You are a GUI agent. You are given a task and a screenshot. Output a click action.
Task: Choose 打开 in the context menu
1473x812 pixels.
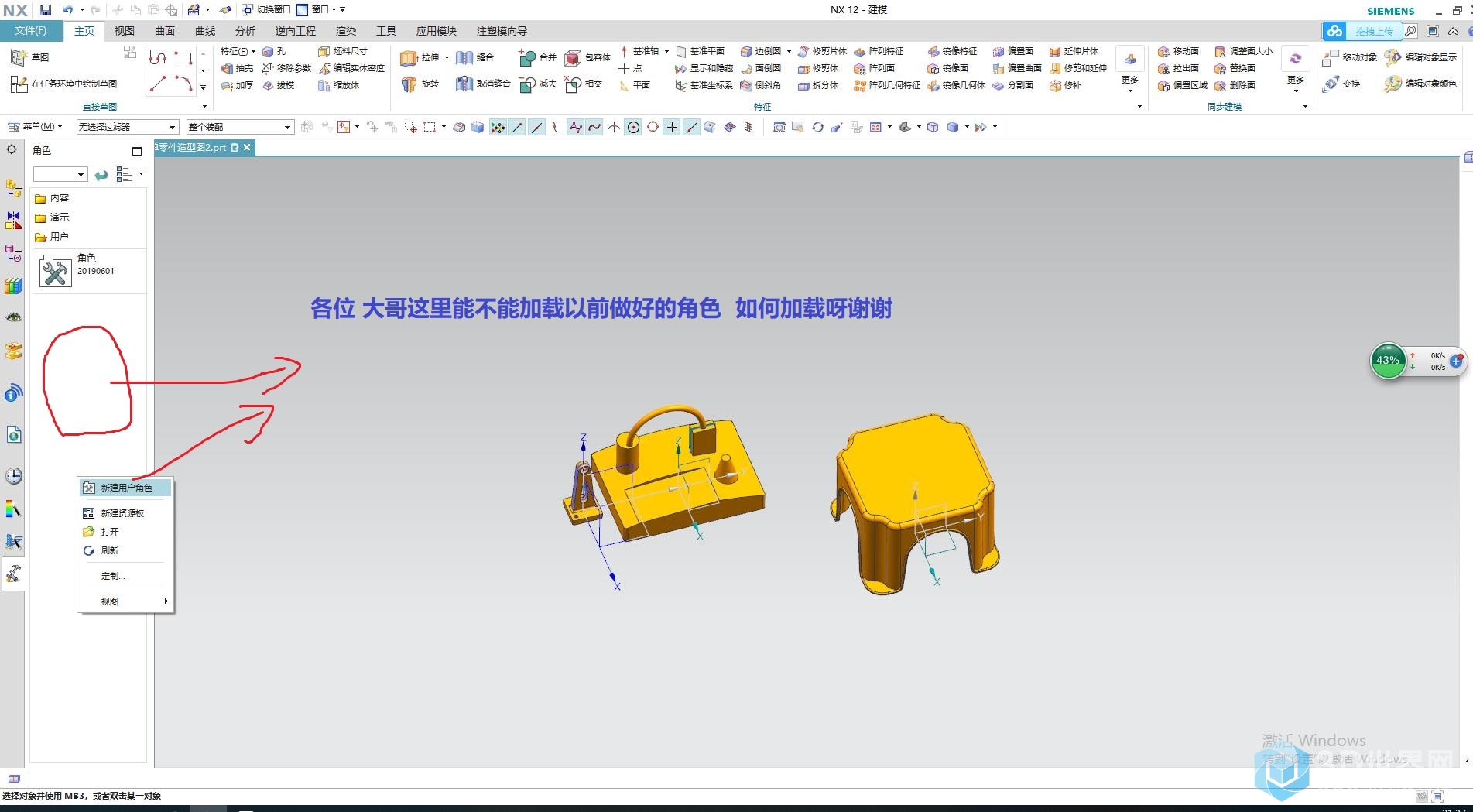point(126,532)
